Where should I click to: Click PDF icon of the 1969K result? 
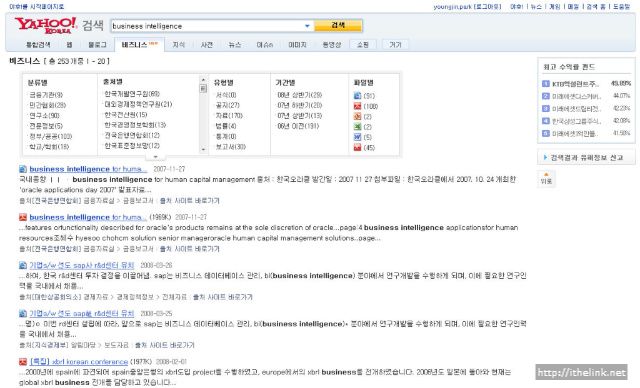pos(23,217)
